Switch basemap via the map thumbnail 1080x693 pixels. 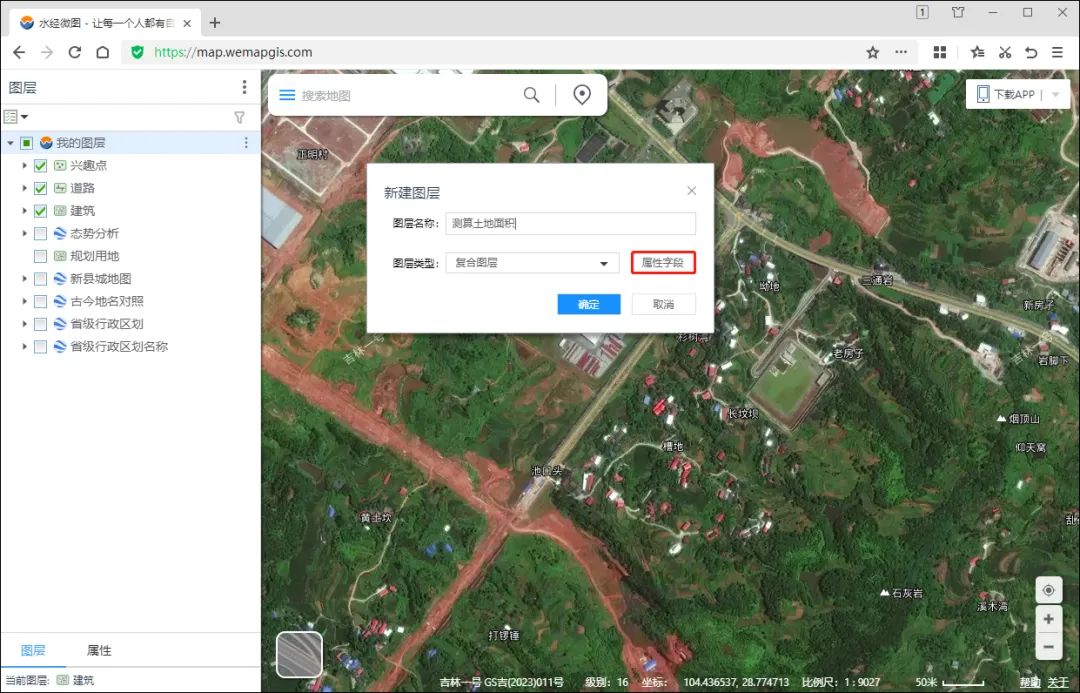[300, 654]
